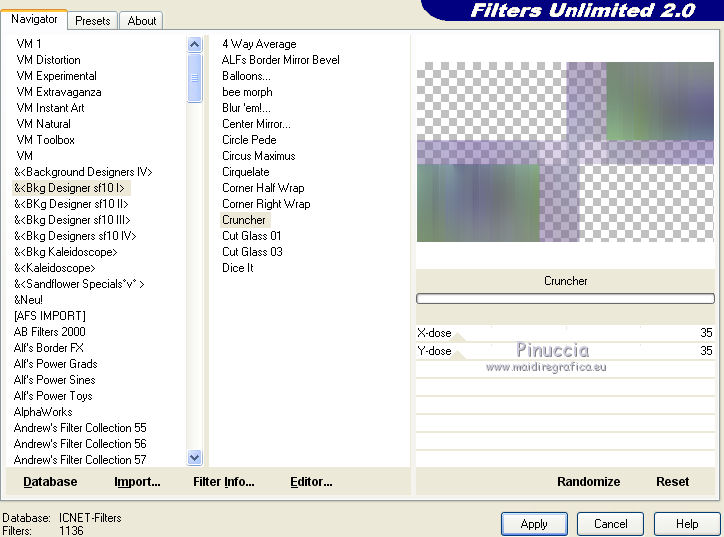The width and height of the screenshot is (724, 537).
Task: Reset the filter parameters
Action: coord(672,482)
